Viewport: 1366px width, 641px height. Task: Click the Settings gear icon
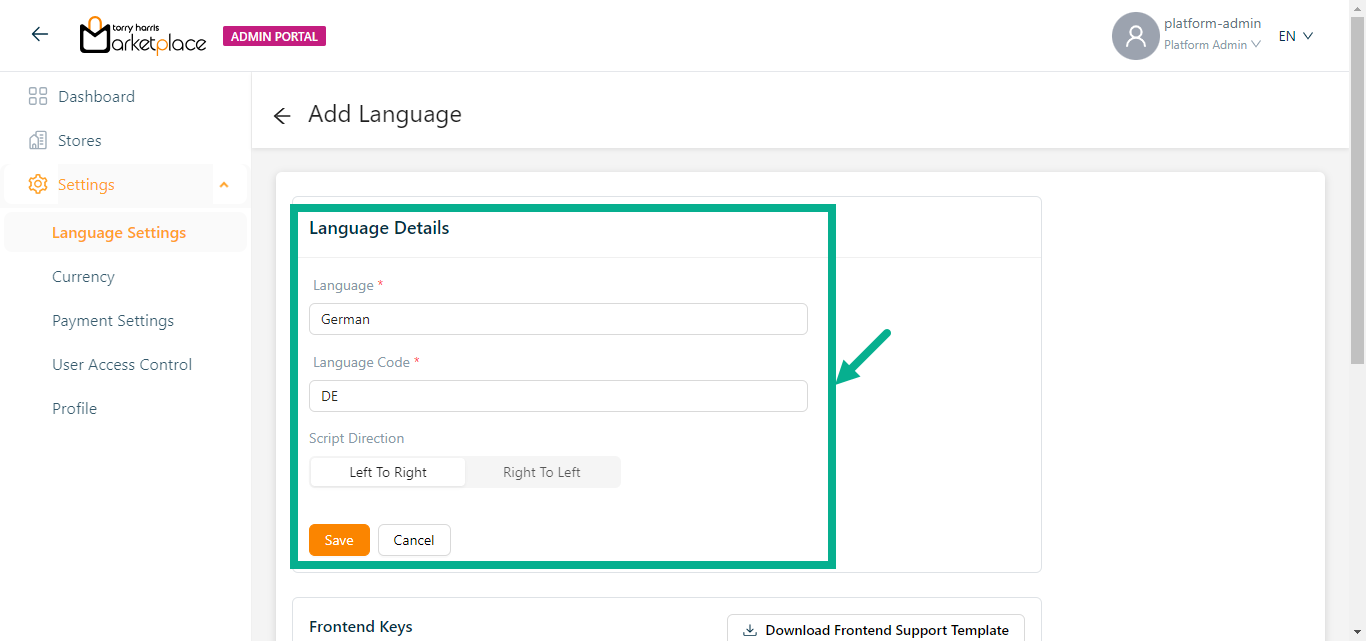coord(38,185)
